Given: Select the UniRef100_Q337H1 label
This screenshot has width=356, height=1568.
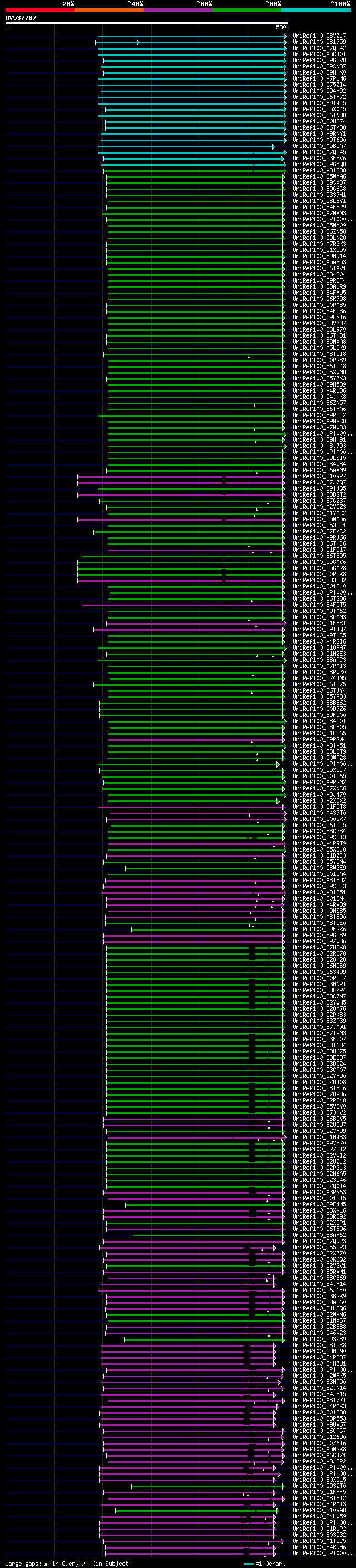Looking at the screenshot, I should pos(319,195).
